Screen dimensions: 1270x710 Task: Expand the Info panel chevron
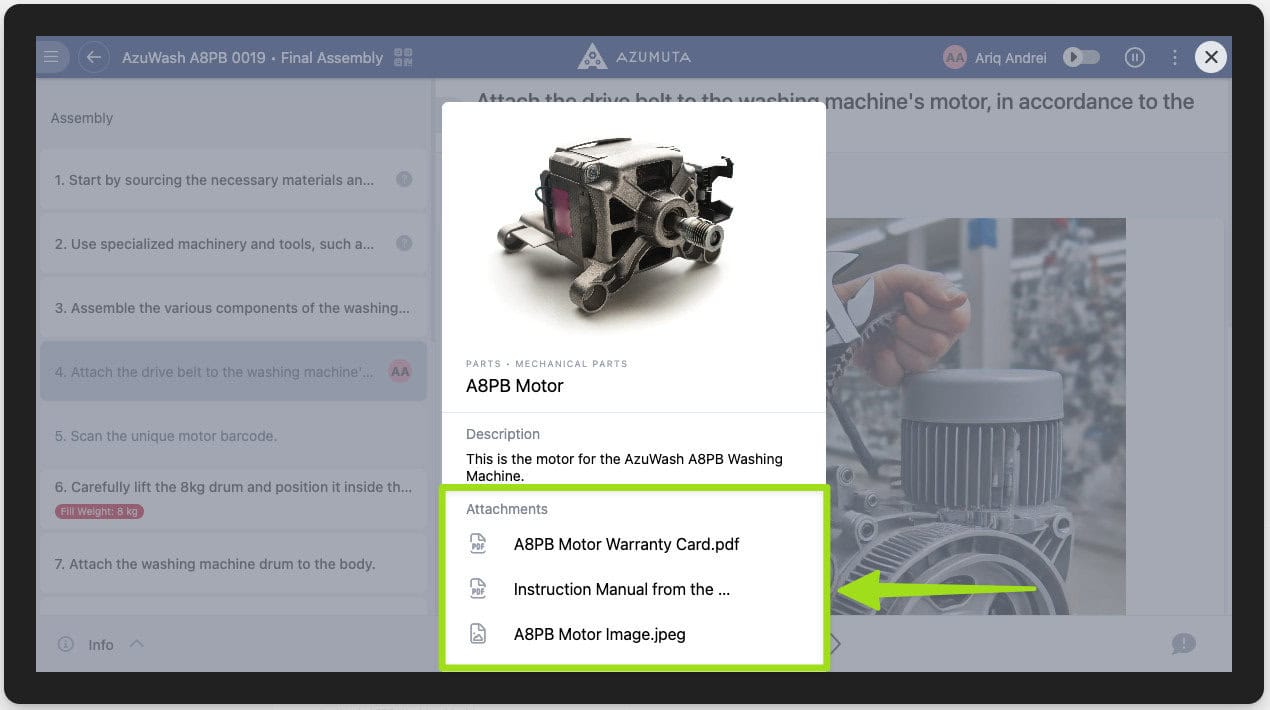coord(137,644)
